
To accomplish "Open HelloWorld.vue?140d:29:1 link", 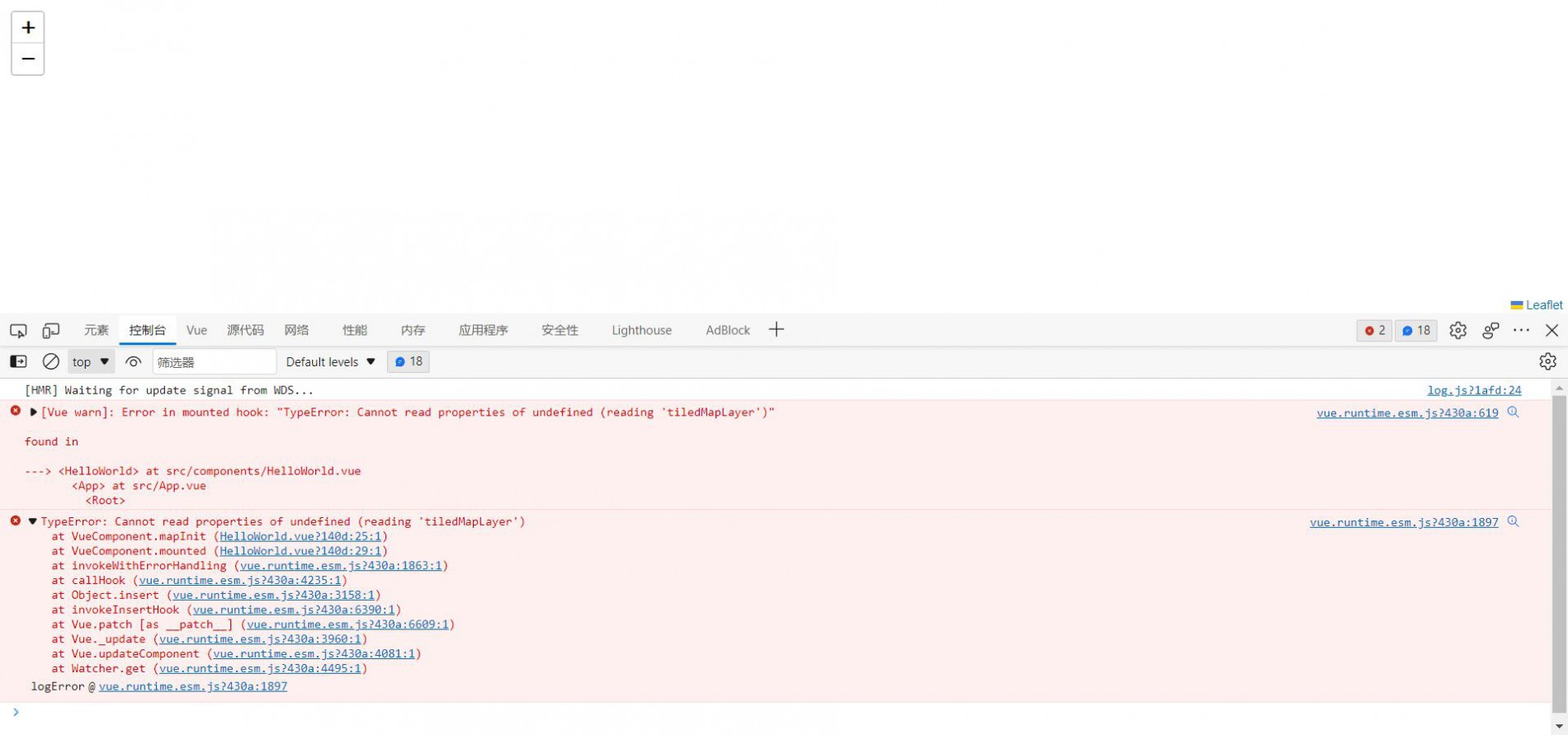I will click(x=300, y=551).
